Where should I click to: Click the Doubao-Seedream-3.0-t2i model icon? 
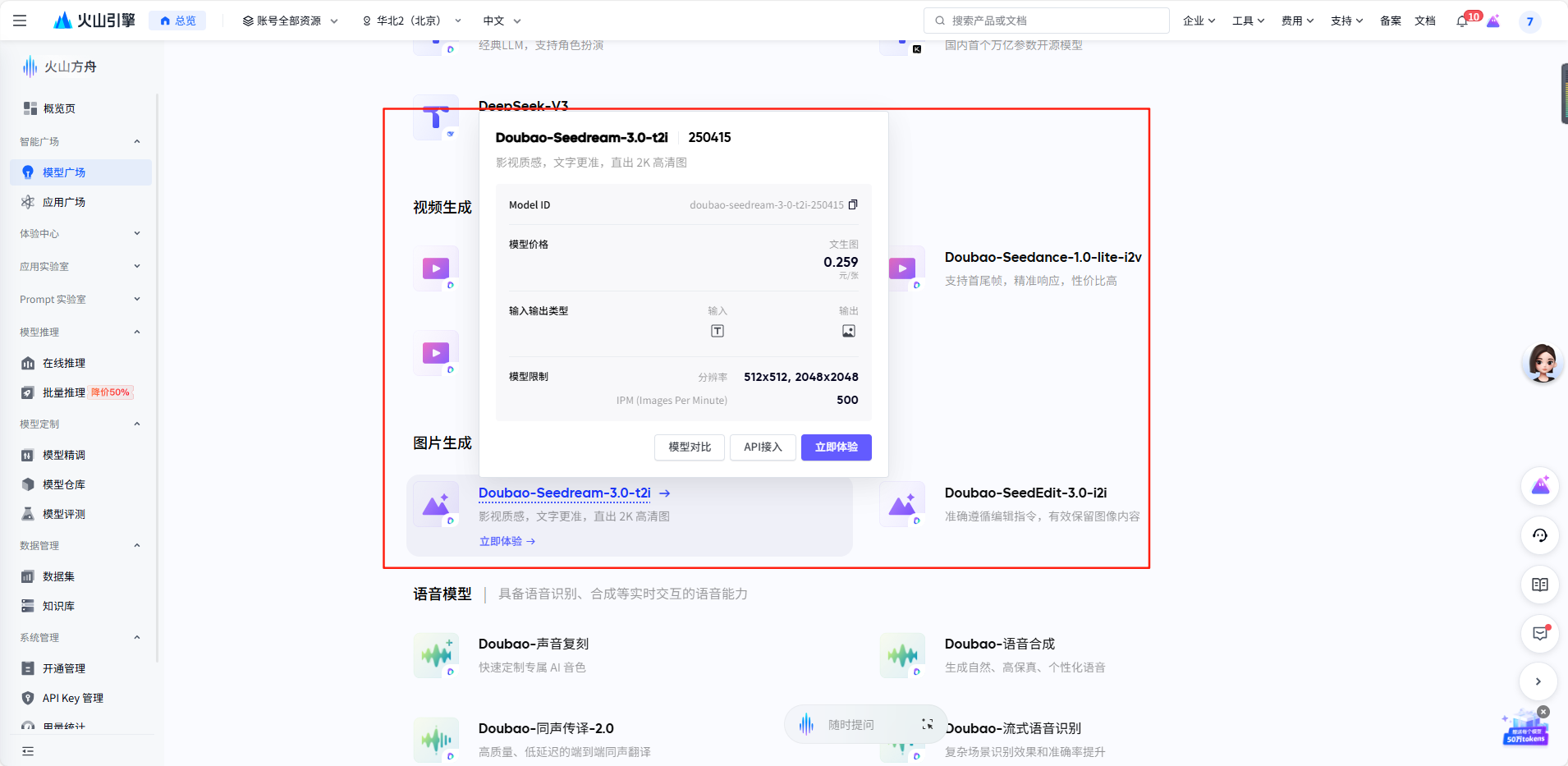click(436, 504)
